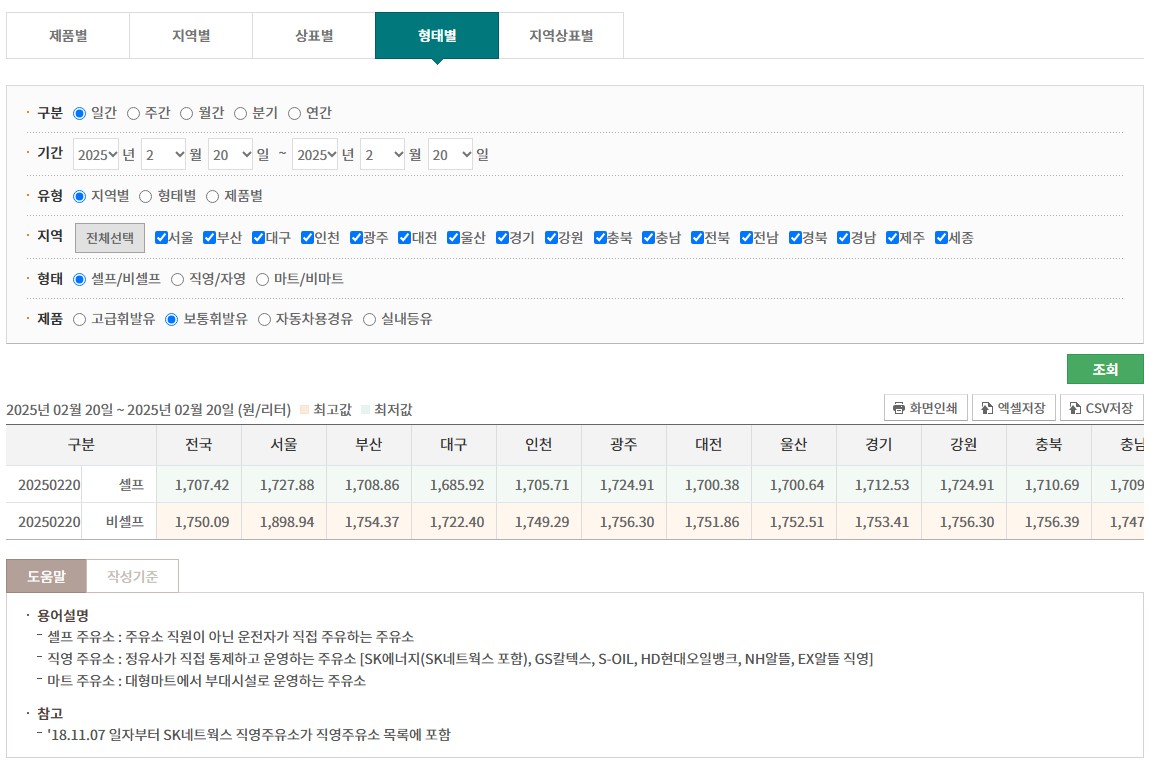Uncheck the 대전 region checkbox
1158x773 pixels.
pyautogui.click(x=405, y=238)
